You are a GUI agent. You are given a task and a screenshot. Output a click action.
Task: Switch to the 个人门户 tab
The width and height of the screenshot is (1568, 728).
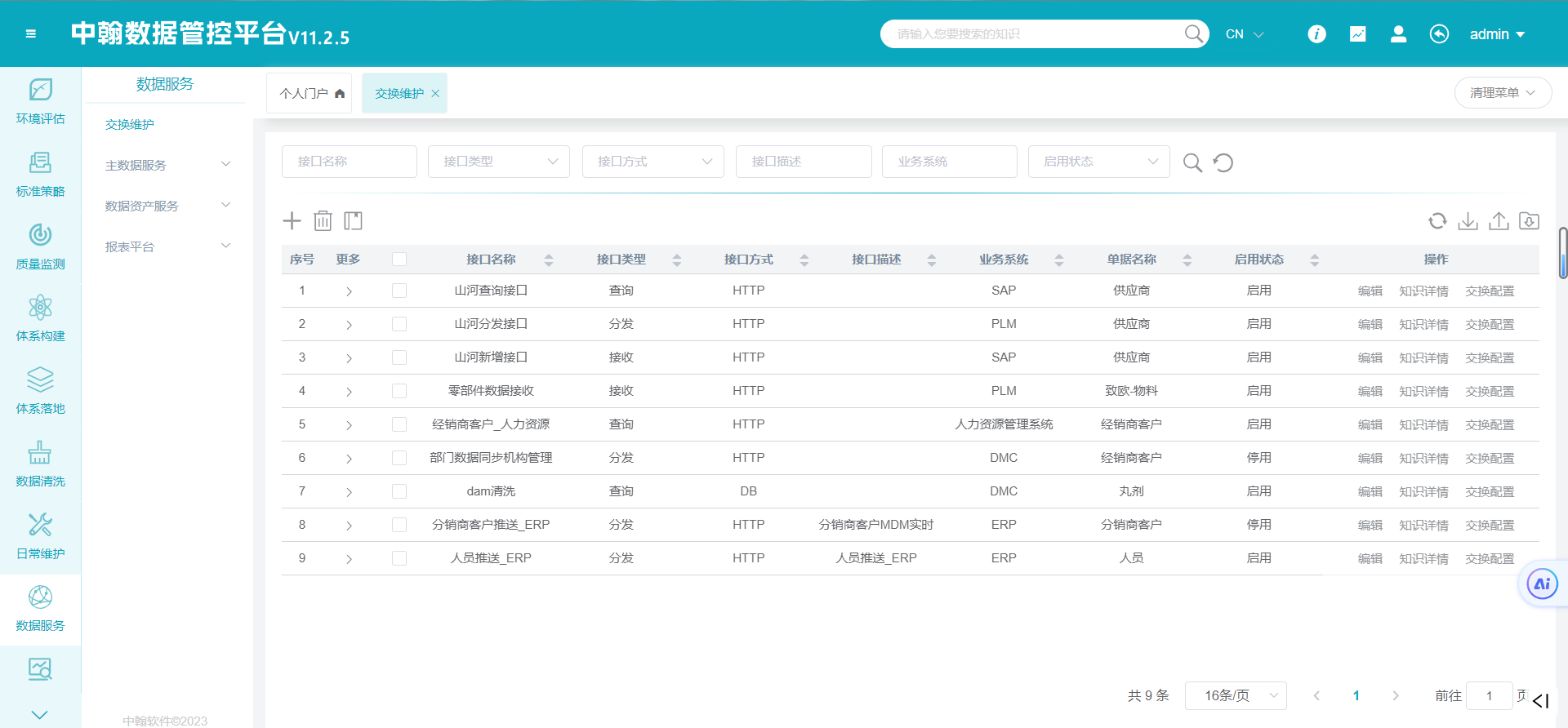pyautogui.click(x=310, y=93)
